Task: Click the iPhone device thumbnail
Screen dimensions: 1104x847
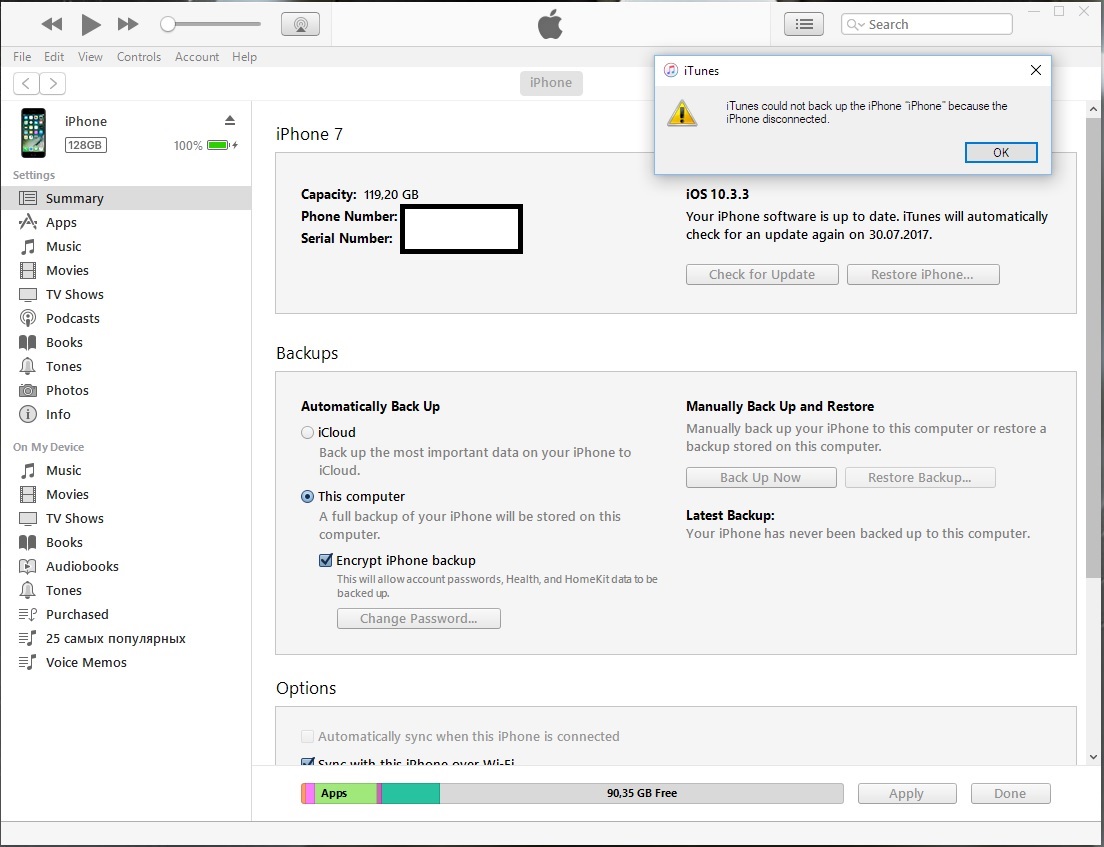Action: [33, 132]
